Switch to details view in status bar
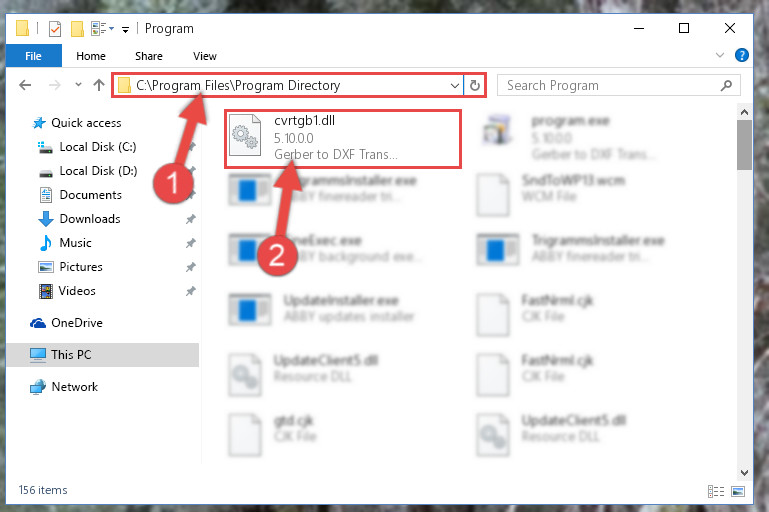This screenshot has height=512, width=769. click(716, 491)
